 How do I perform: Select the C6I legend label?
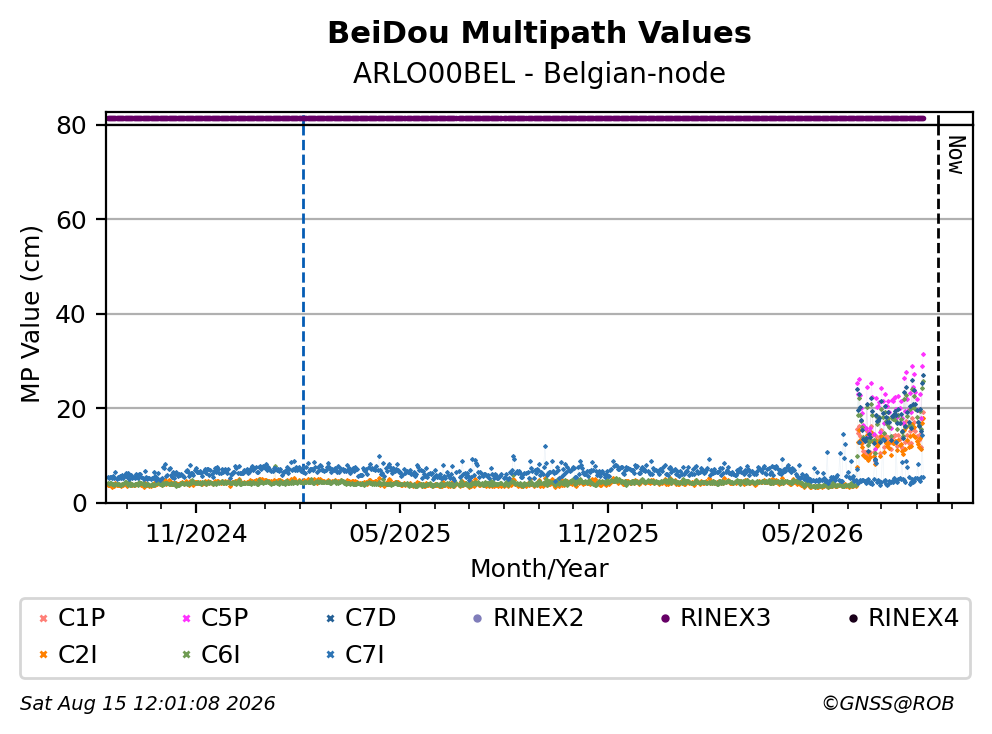(x=221, y=655)
